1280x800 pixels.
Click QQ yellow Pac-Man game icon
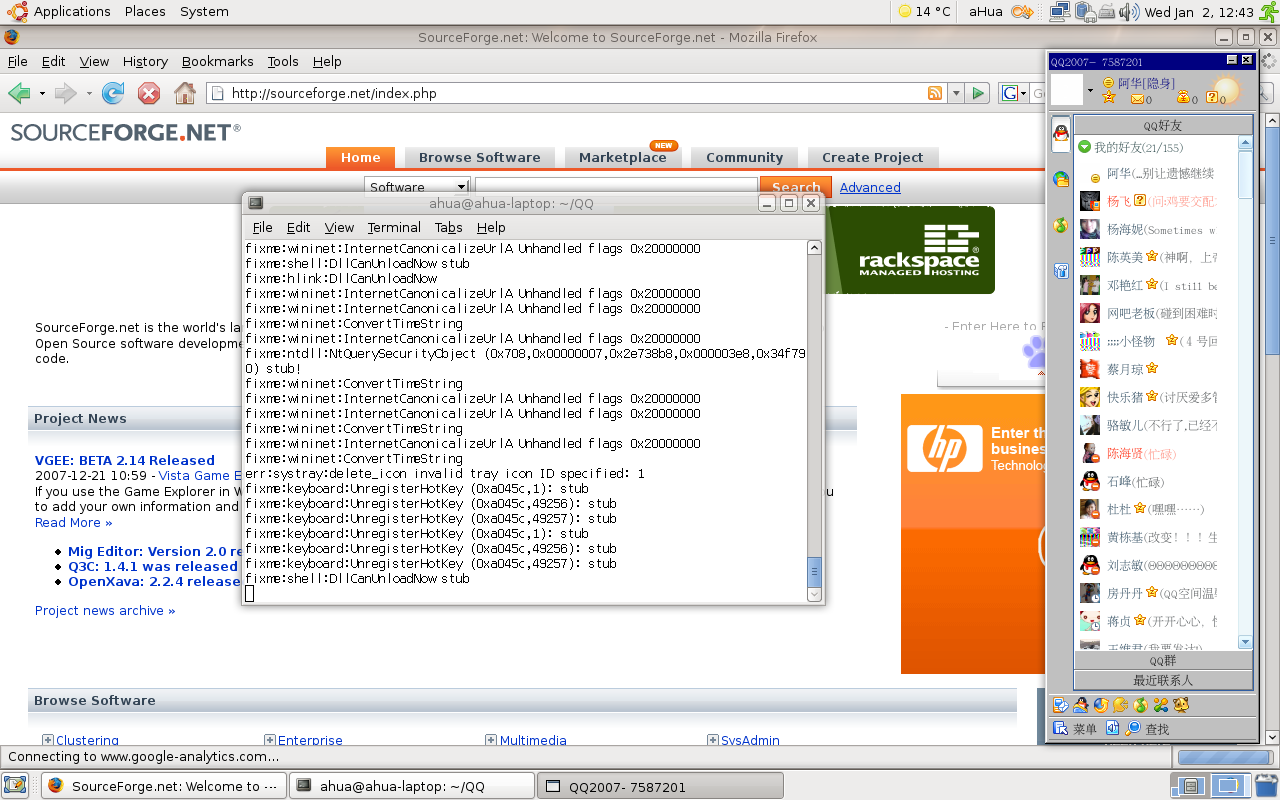pos(1120,705)
